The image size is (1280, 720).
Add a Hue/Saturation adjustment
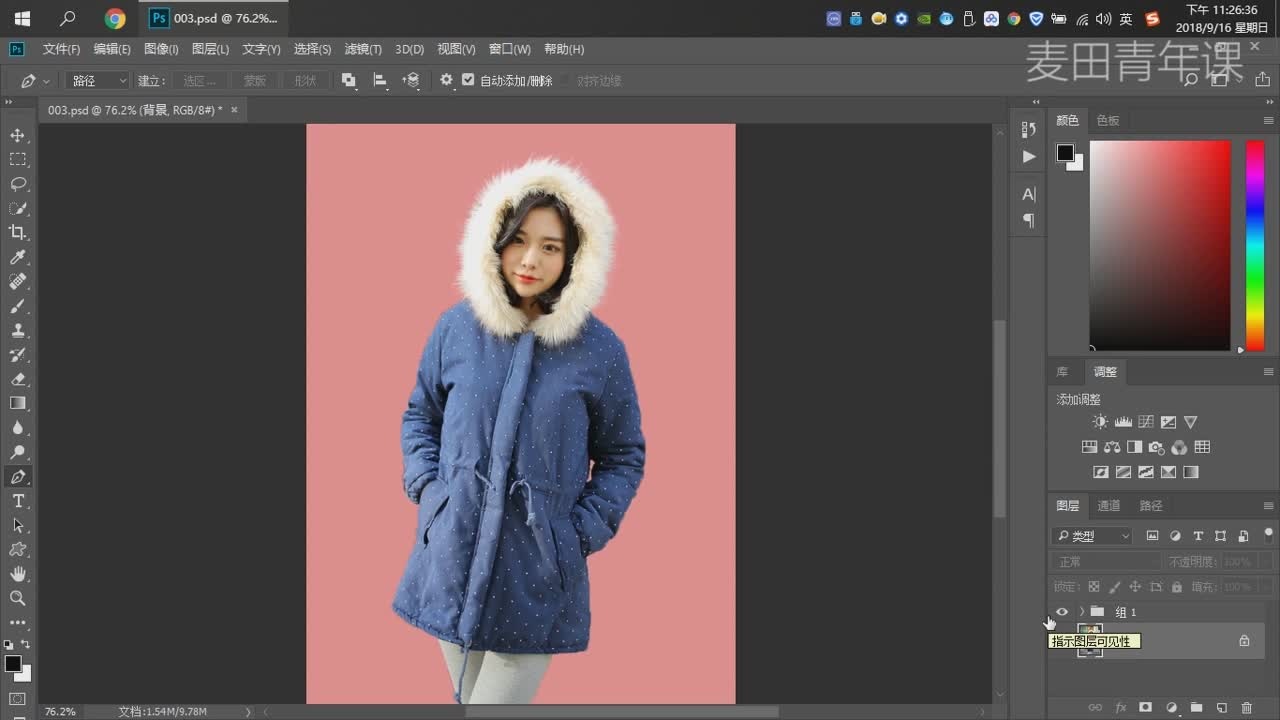(1089, 447)
